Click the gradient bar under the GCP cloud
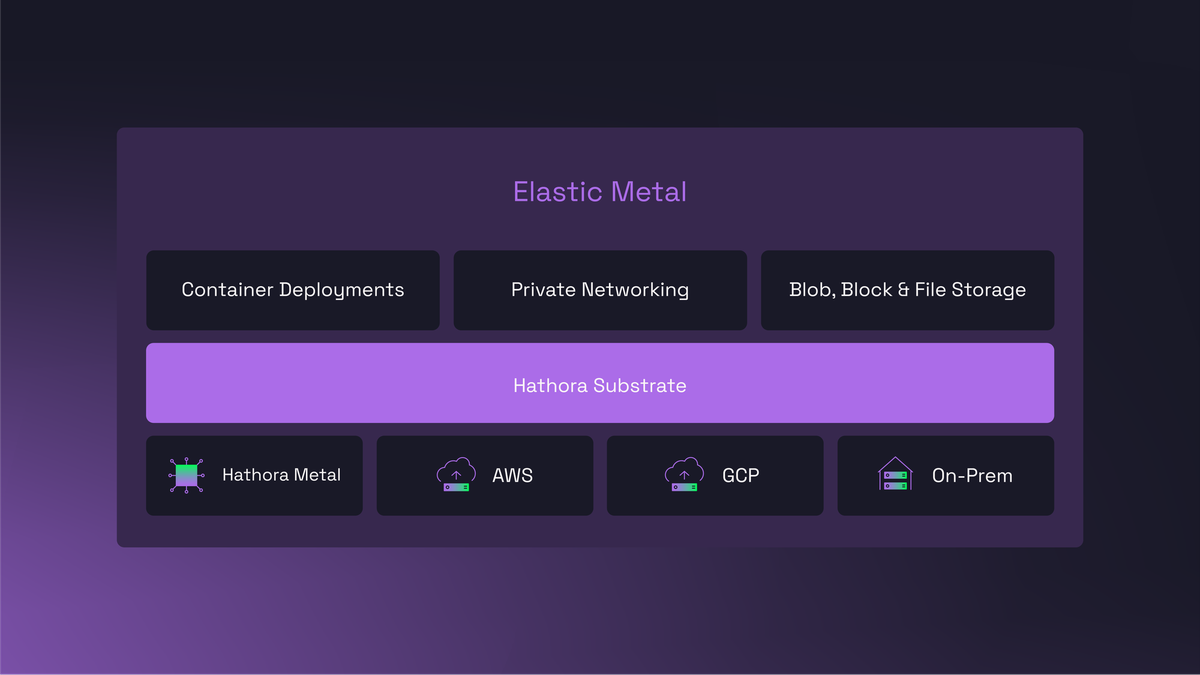 [684, 486]
